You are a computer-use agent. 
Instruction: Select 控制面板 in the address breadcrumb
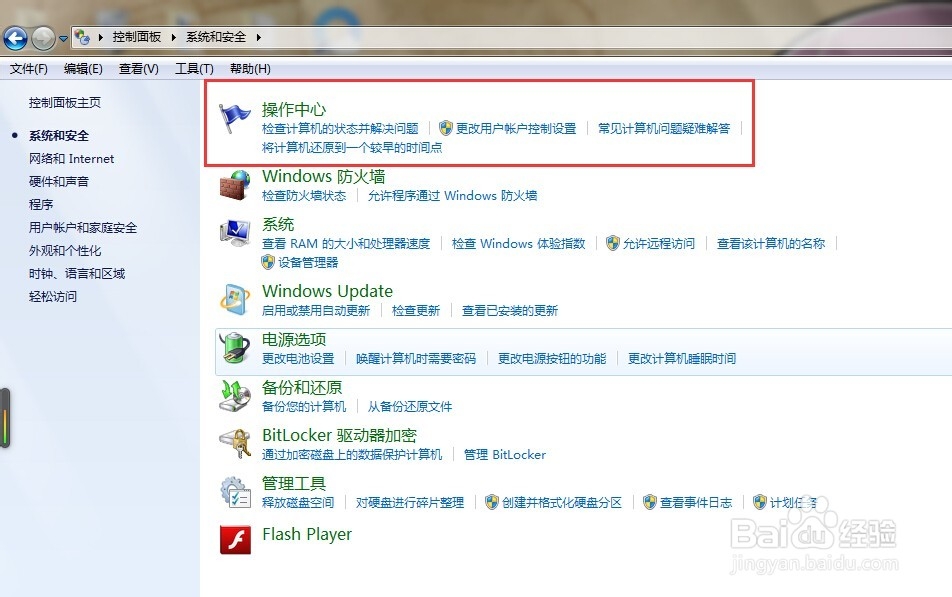tap(137, 37)
